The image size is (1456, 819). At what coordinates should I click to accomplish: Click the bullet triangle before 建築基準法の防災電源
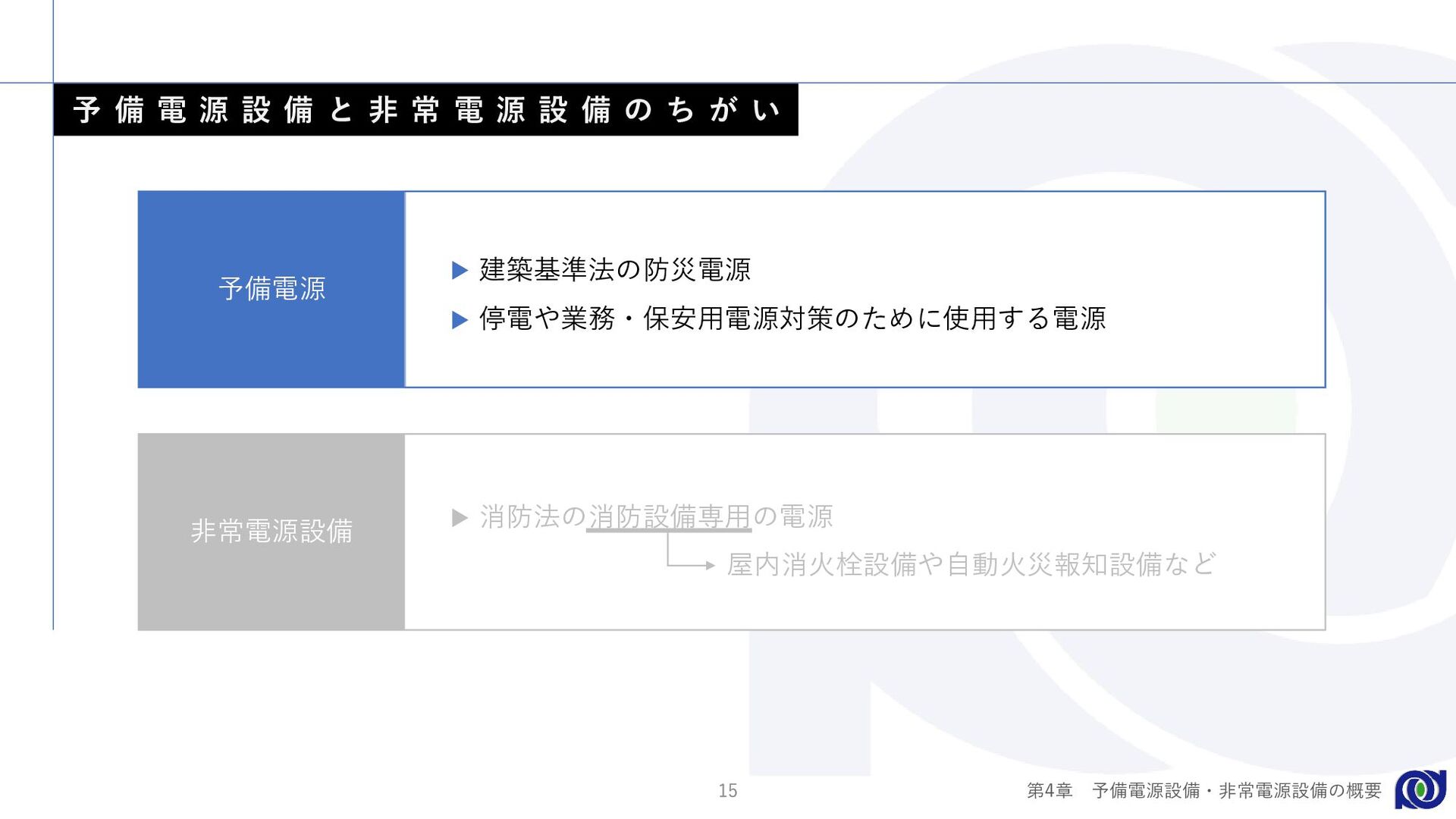coord(460,271)
